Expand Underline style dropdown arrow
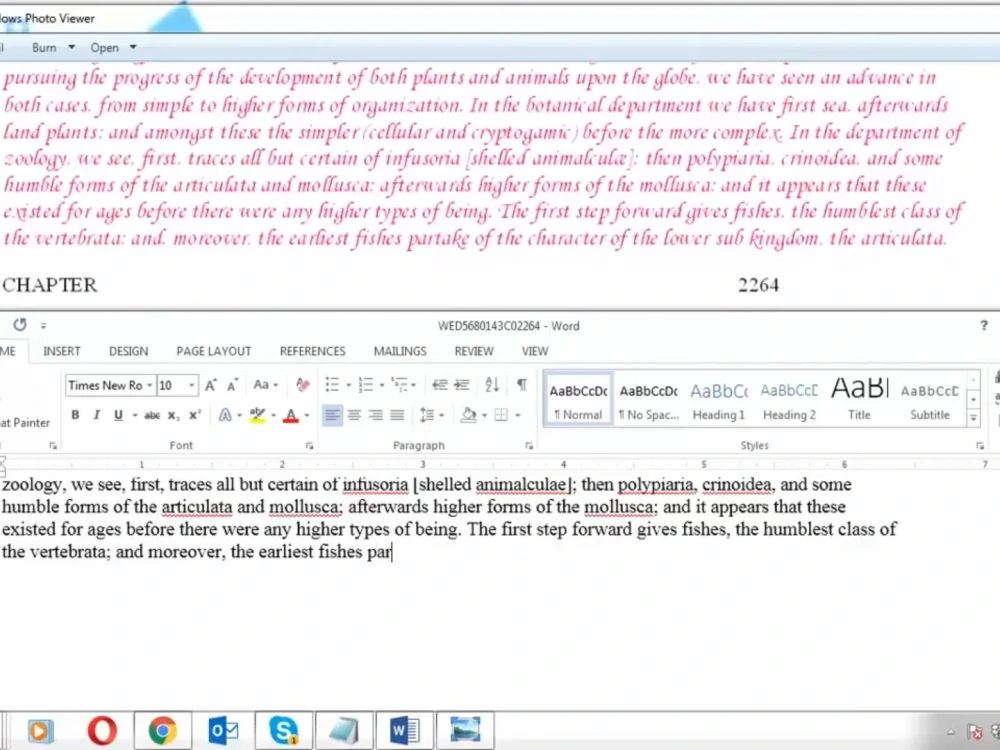This screenshot has width=1000, height=750. coord(135,416)
